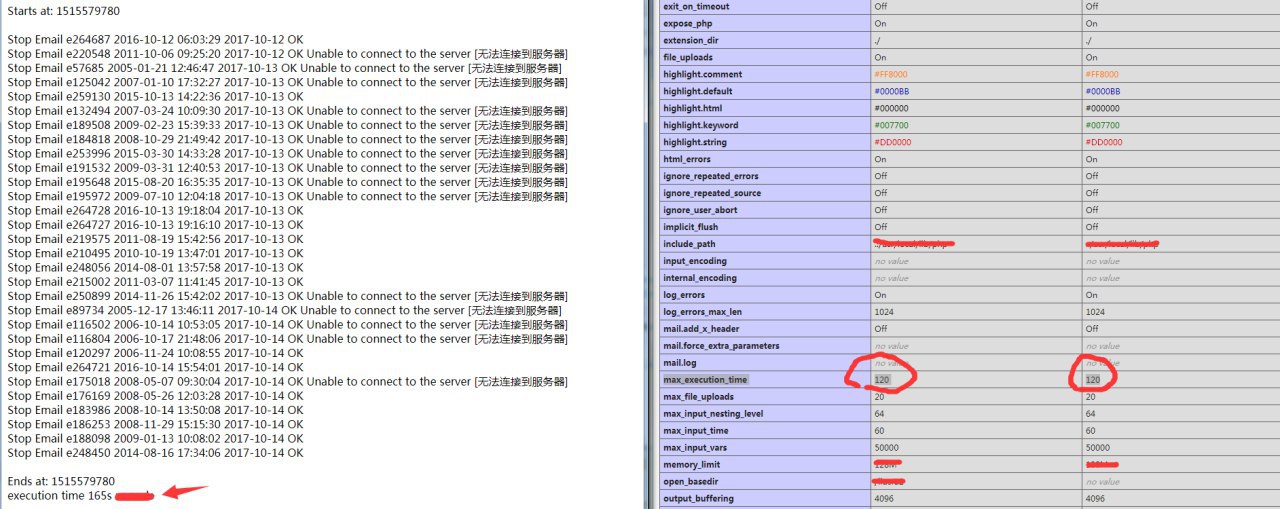Image resolution: width=1280 pixels, height=509 pixels.
Task: Click the mail.add_x_header directive name
Action: [701, 328]
